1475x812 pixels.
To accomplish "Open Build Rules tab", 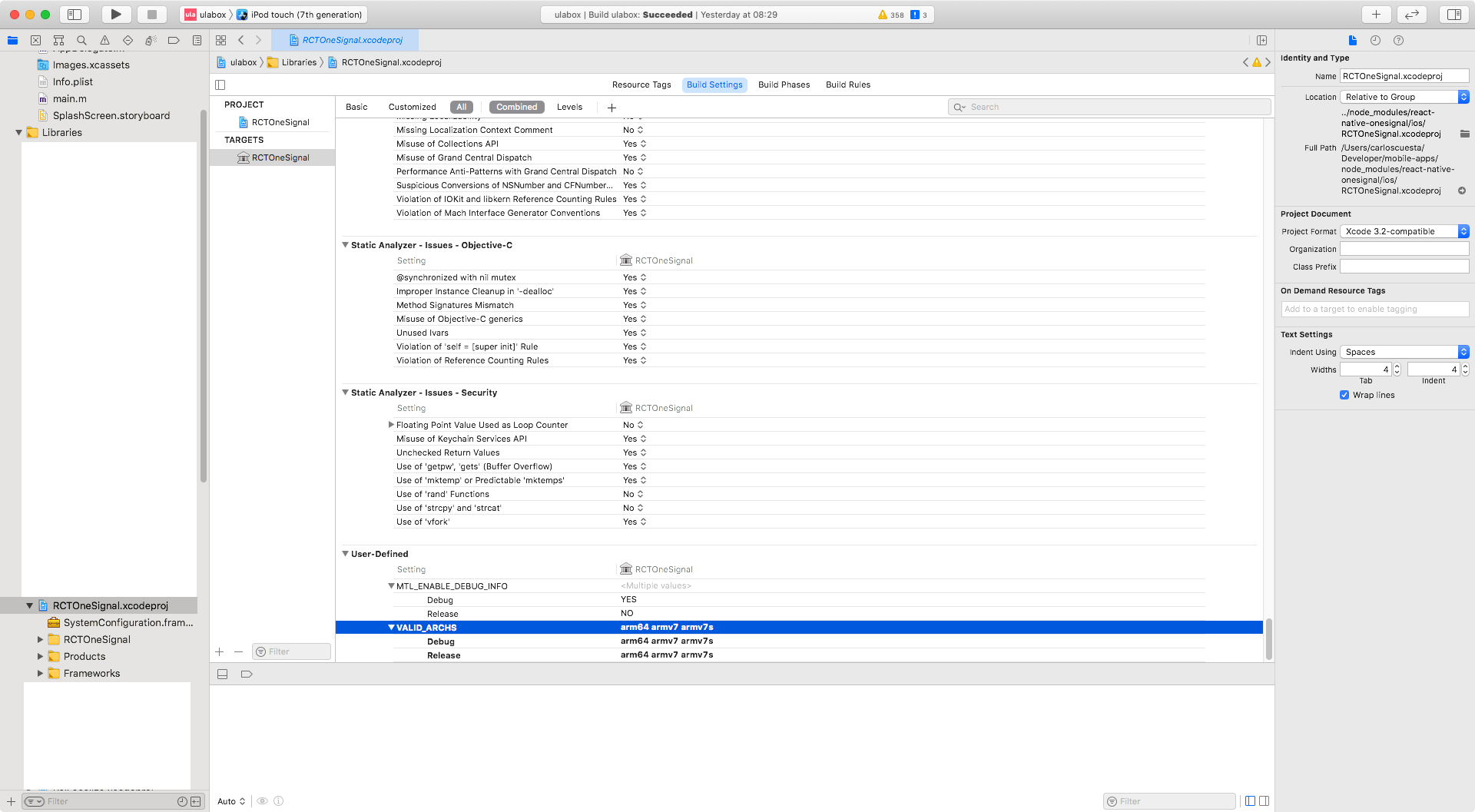I will click(x=848, y=85).
